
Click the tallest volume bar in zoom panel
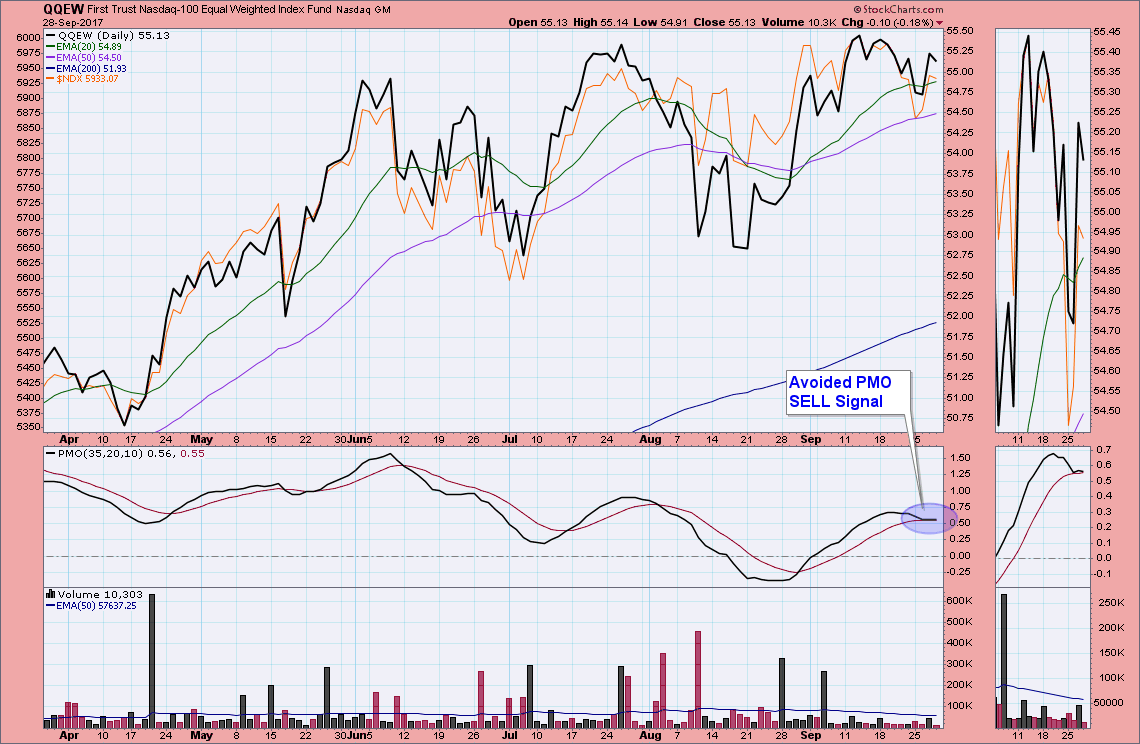point(1004,660)
